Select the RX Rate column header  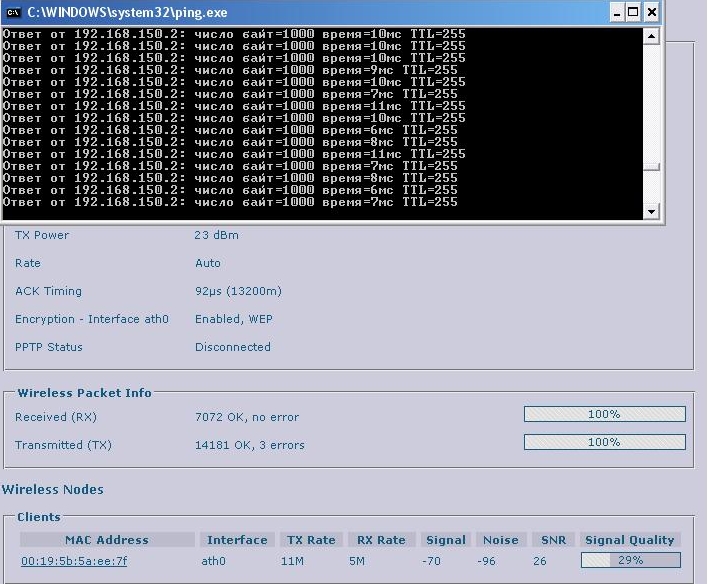(x=381, y=540)
